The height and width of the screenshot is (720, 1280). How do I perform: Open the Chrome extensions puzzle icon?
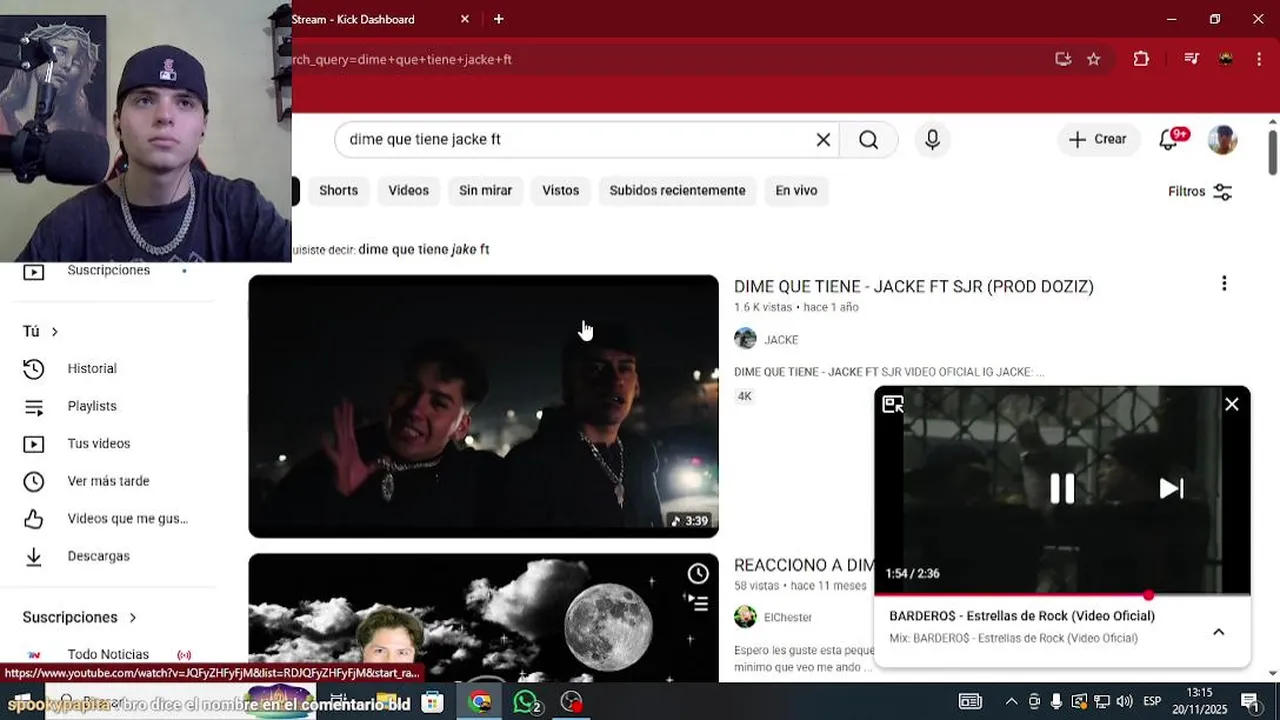coord(1141,59)
